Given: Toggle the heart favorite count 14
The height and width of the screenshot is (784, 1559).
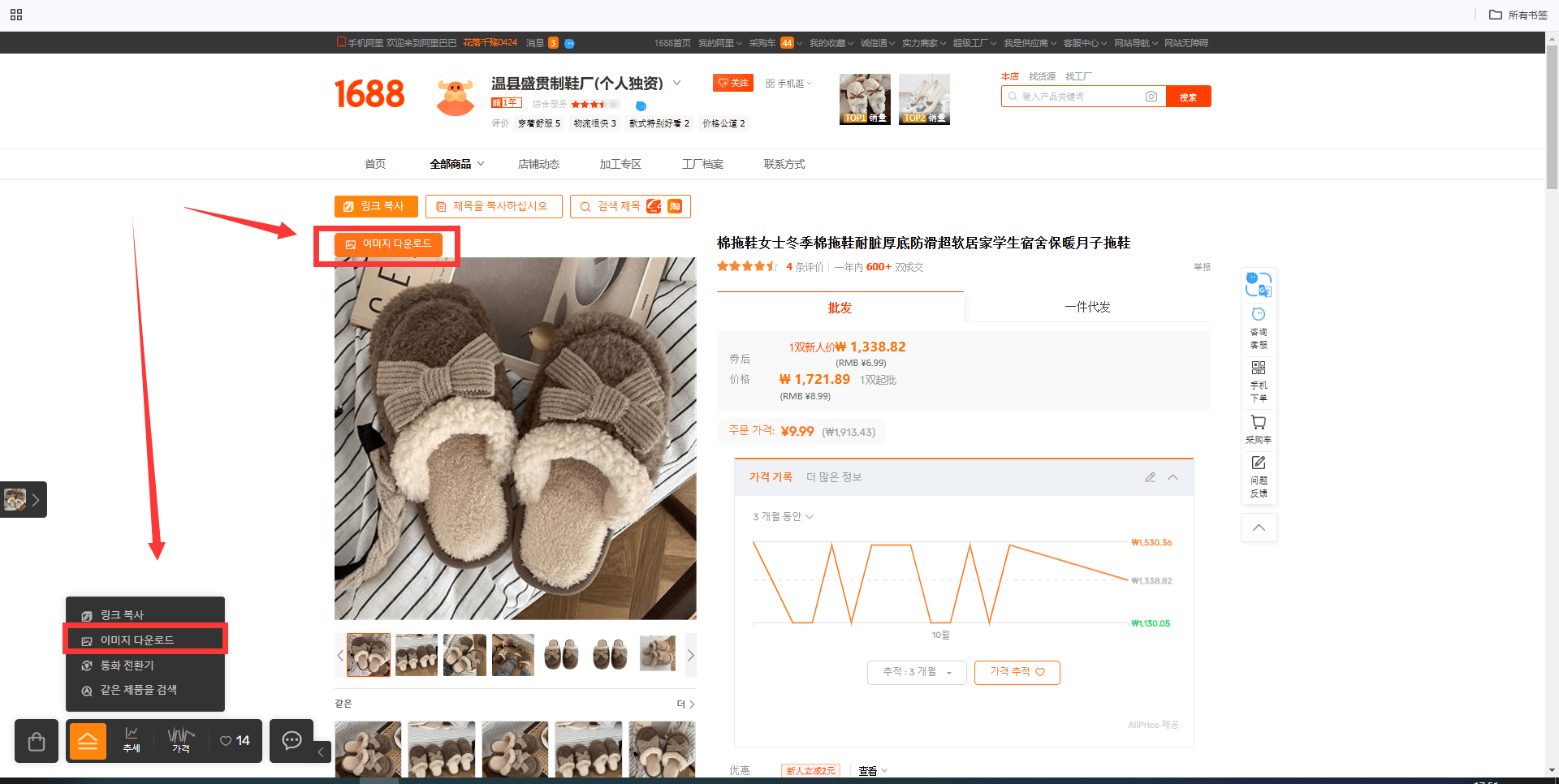Looking at the screenshot, I should 235,740.
